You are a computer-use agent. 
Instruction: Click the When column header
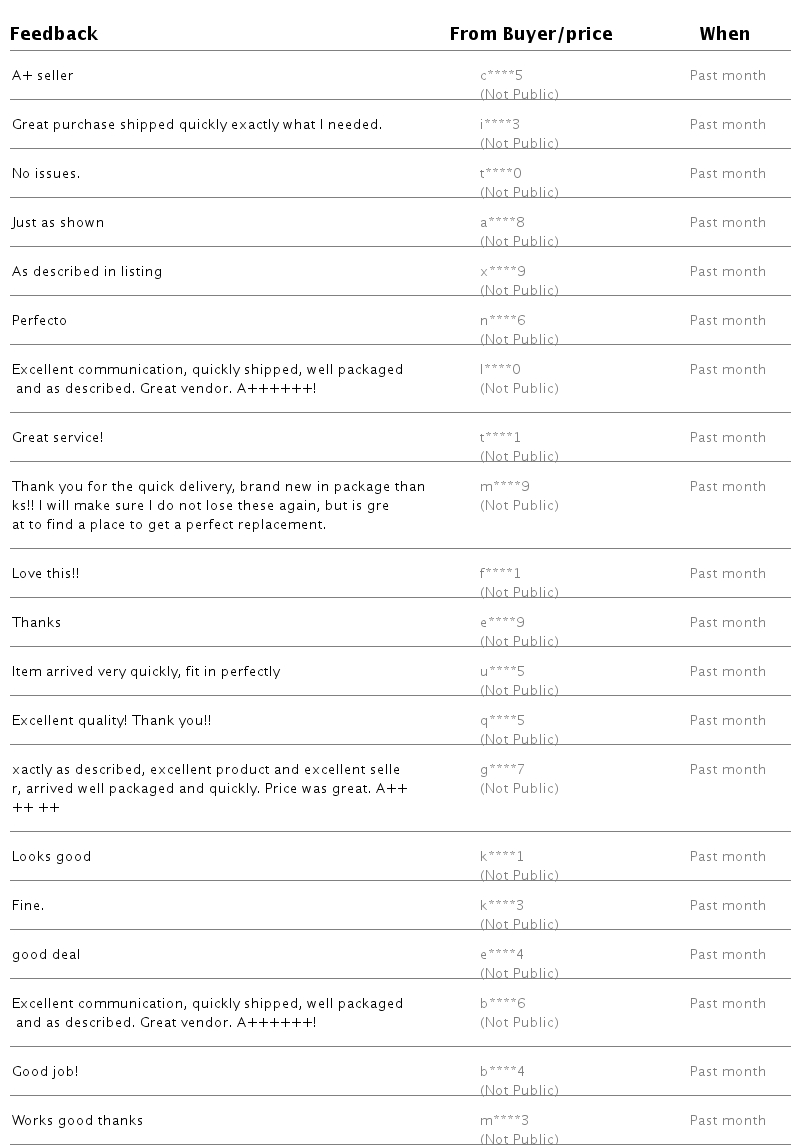coord(724,34)
